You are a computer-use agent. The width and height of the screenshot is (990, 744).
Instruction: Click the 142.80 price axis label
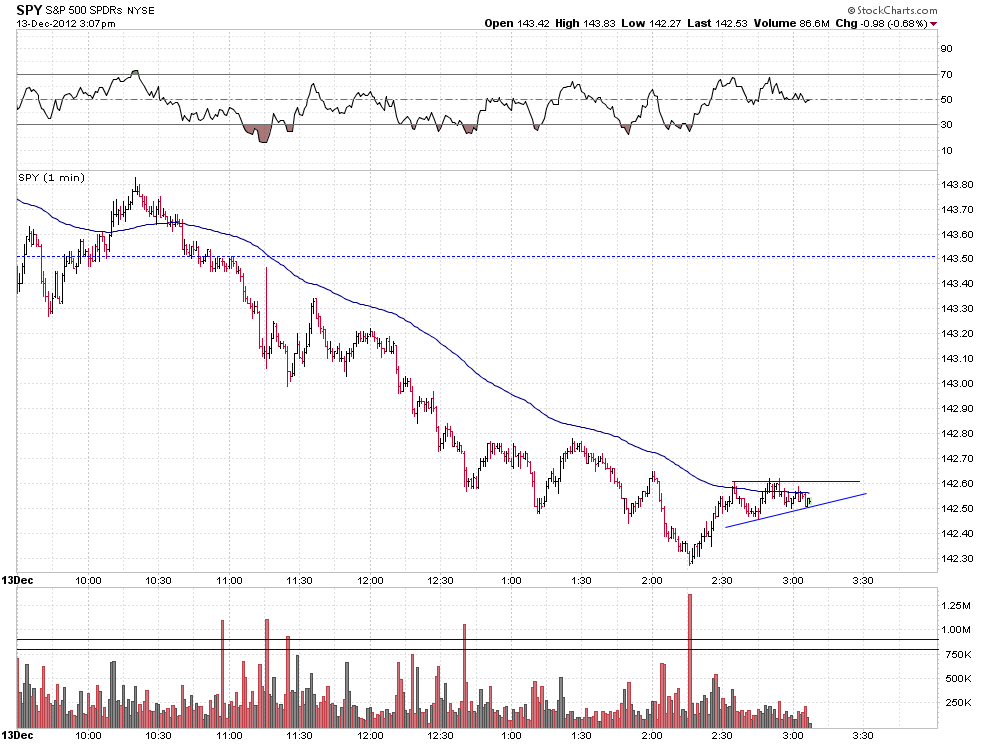click(957, 433)
